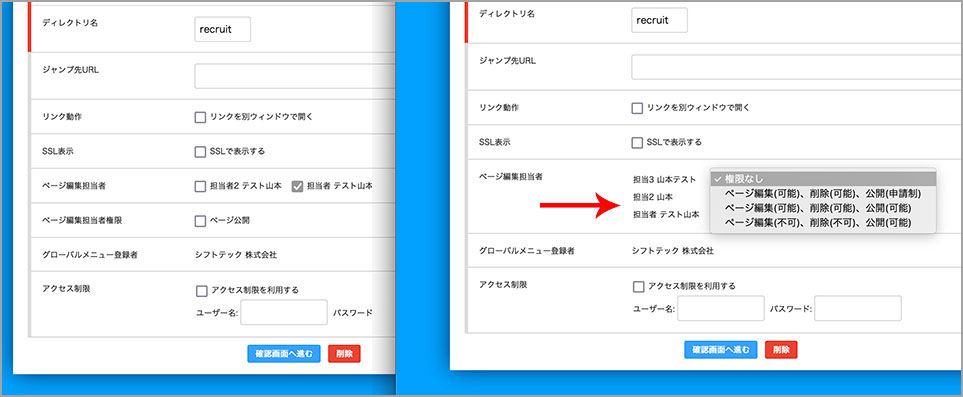The image size is (963, 397).
Task: Click 担当3 山本テスト text
Action: point(665,179)
